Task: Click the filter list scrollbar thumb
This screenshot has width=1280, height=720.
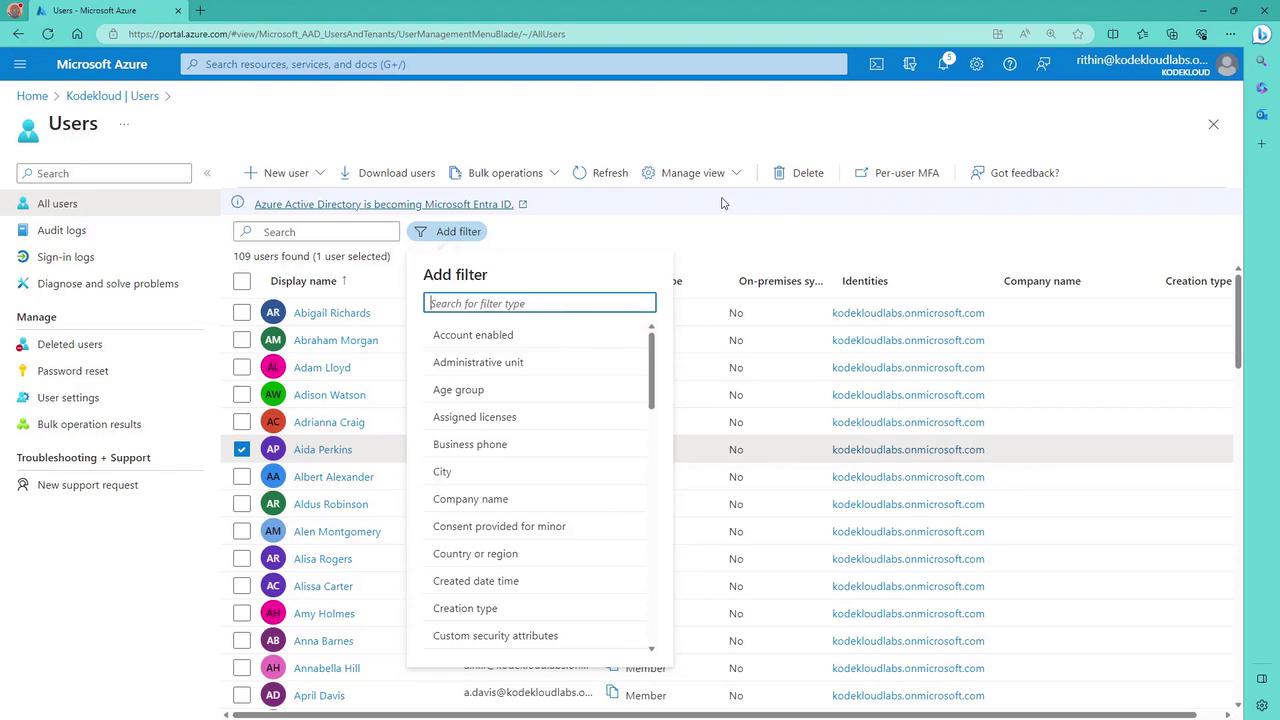Action: pyautogui.click(x=652, y=370)
